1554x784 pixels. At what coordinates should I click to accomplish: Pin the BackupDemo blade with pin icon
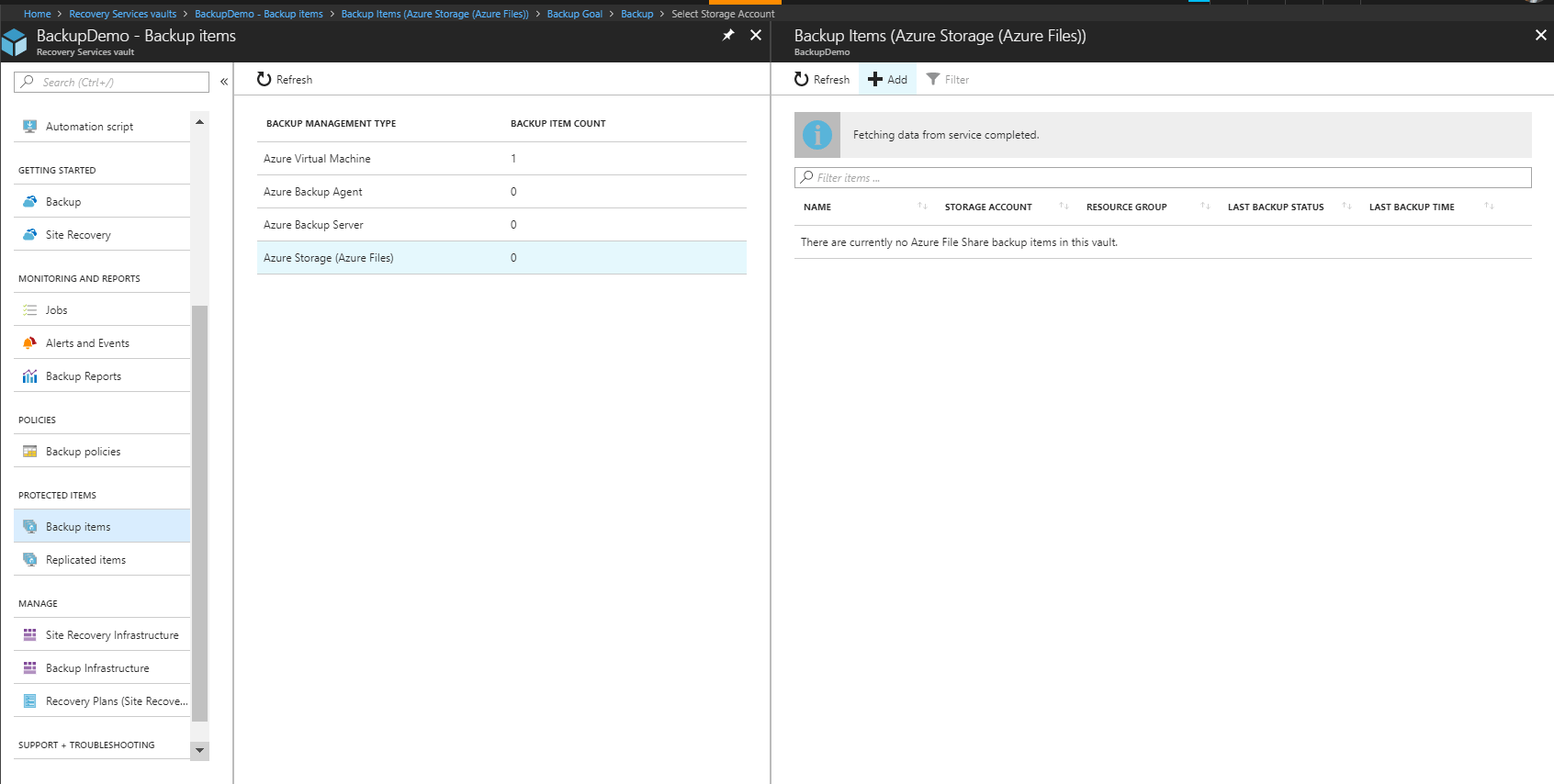click(728, 35)
